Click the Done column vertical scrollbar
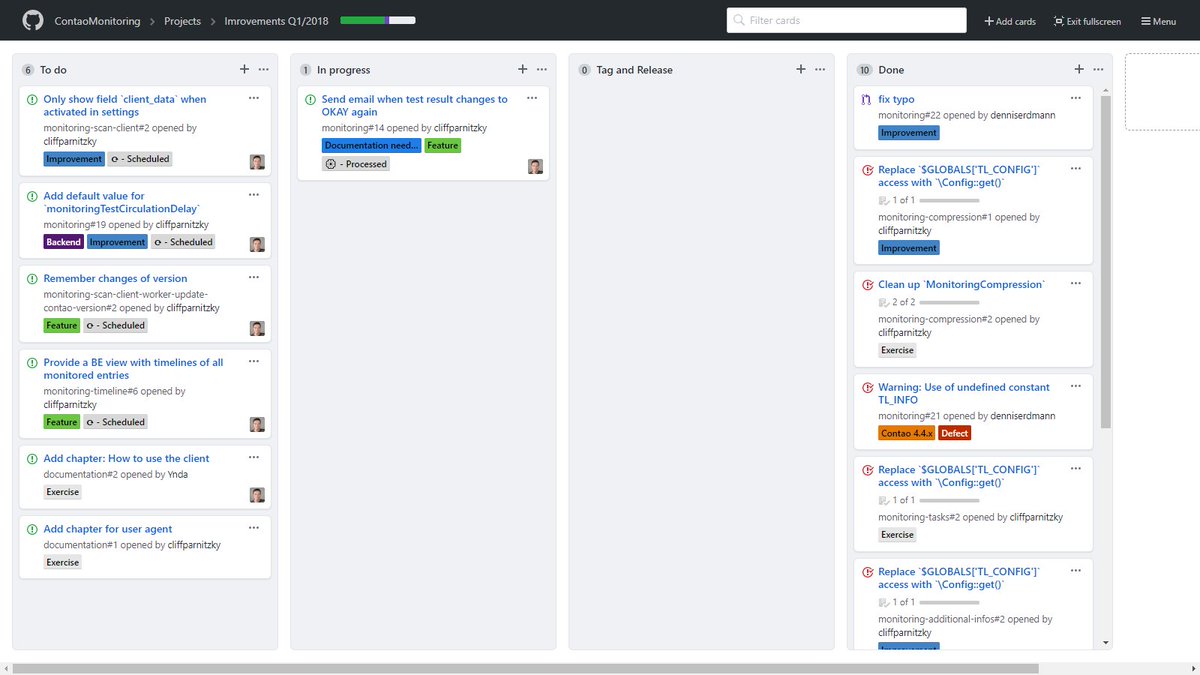1200x675 pixels. tap(1106, 262)
